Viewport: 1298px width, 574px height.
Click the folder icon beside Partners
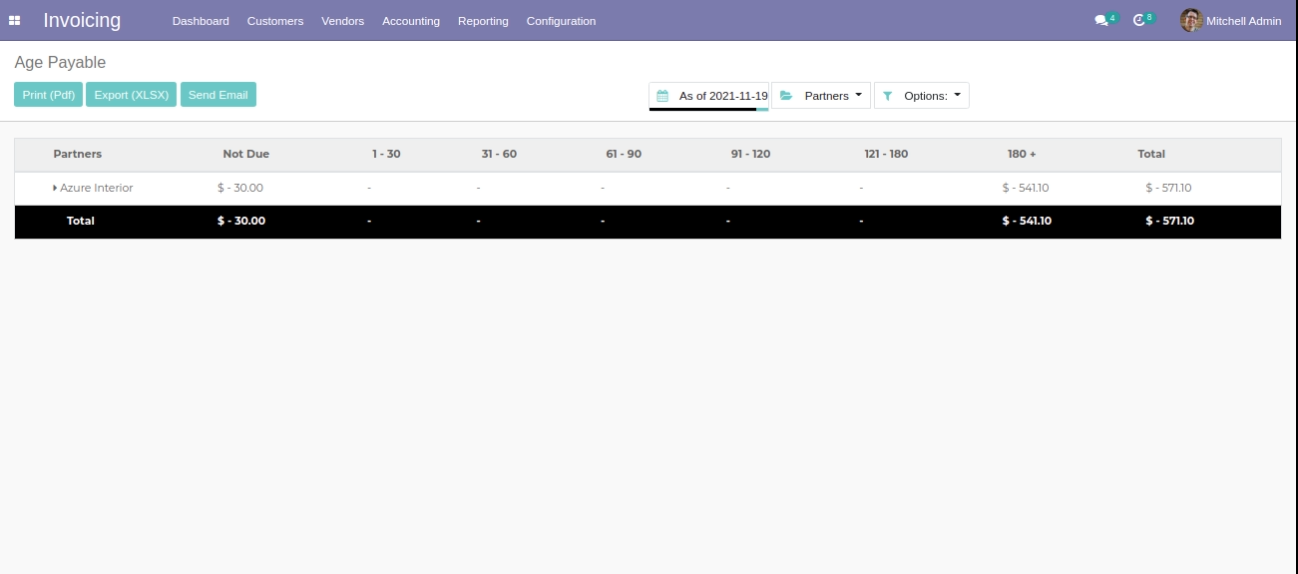[x=786, y=96]
